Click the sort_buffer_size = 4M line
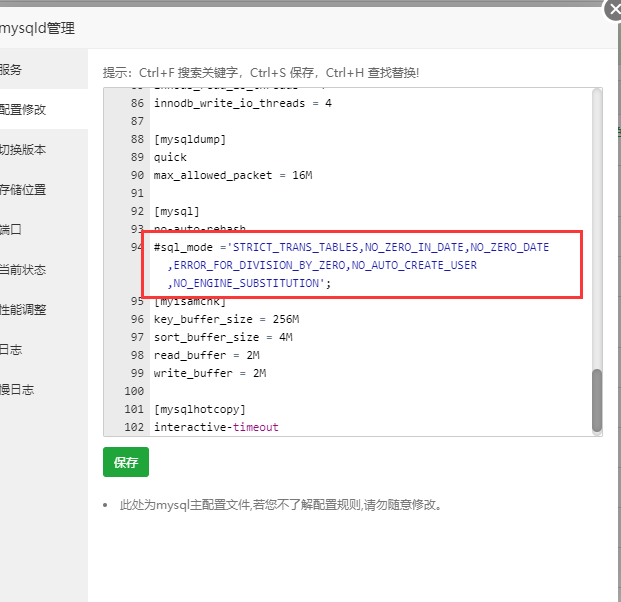The width and height of the screenshot is (621, 602). point(223,337)
